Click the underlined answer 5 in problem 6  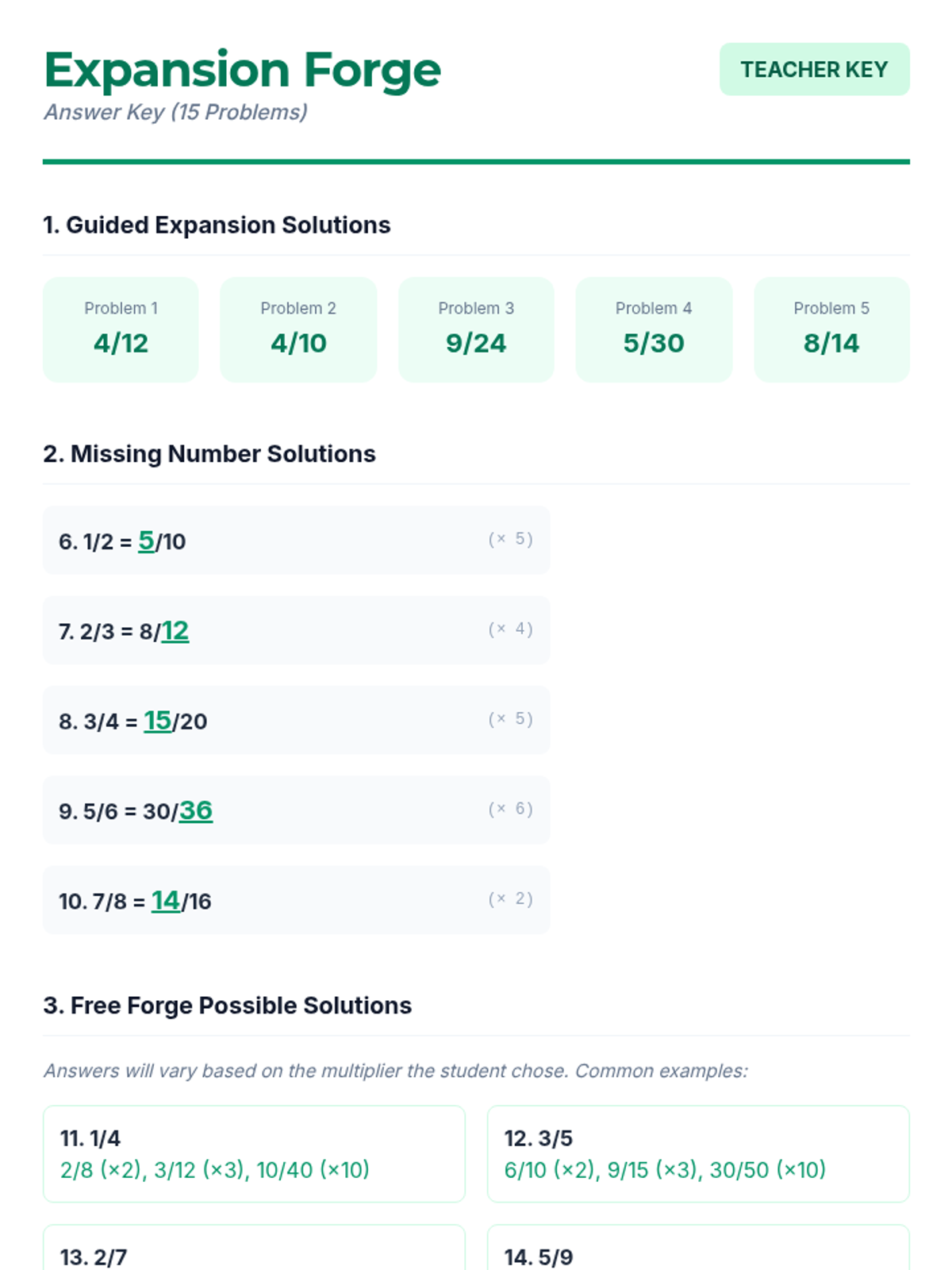146,541
